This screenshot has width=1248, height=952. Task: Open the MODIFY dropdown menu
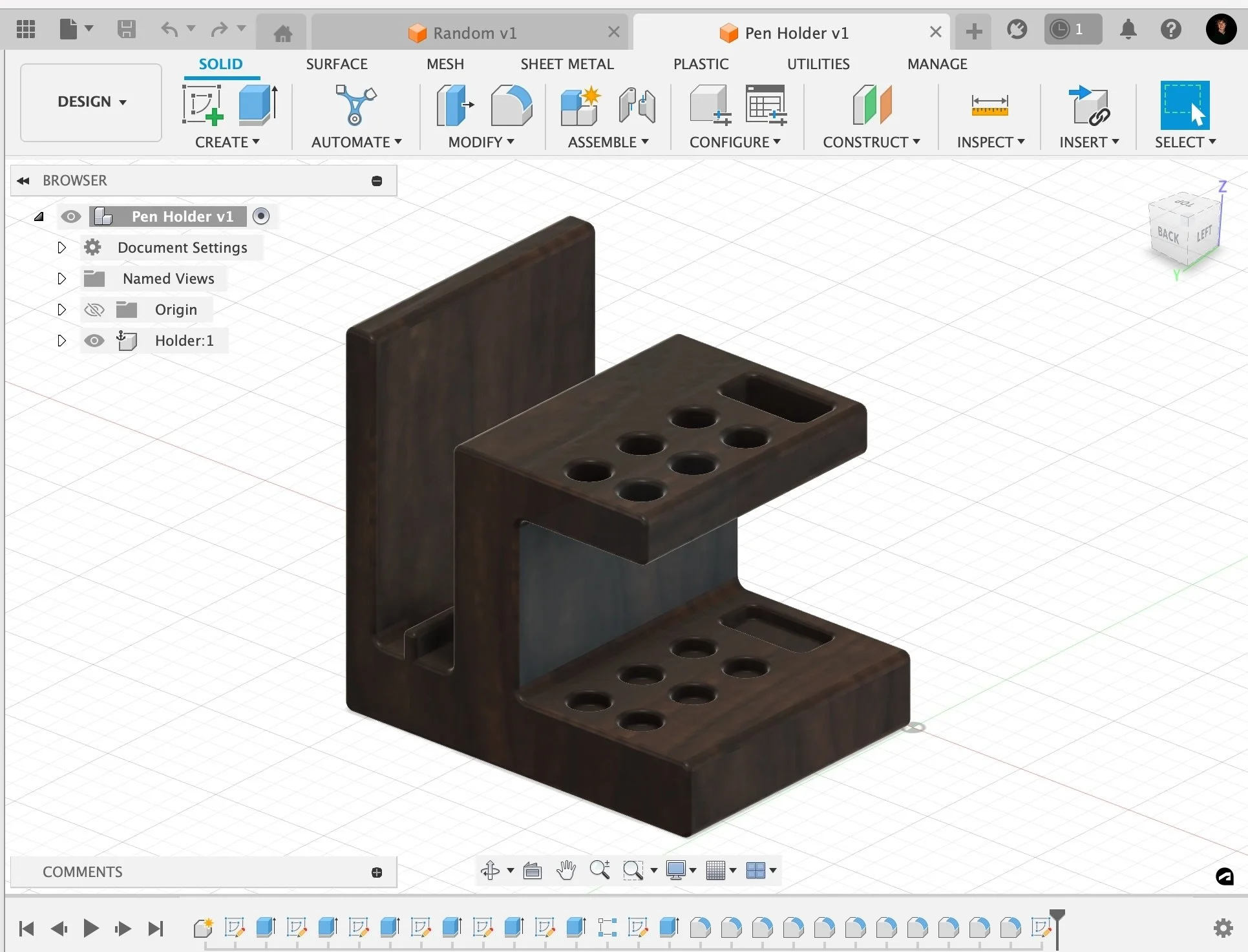point(481,142)
